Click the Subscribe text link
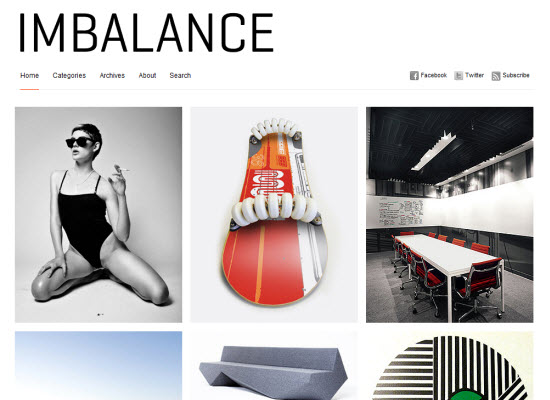This screenshot has width=550, height=400. (516, 75)
